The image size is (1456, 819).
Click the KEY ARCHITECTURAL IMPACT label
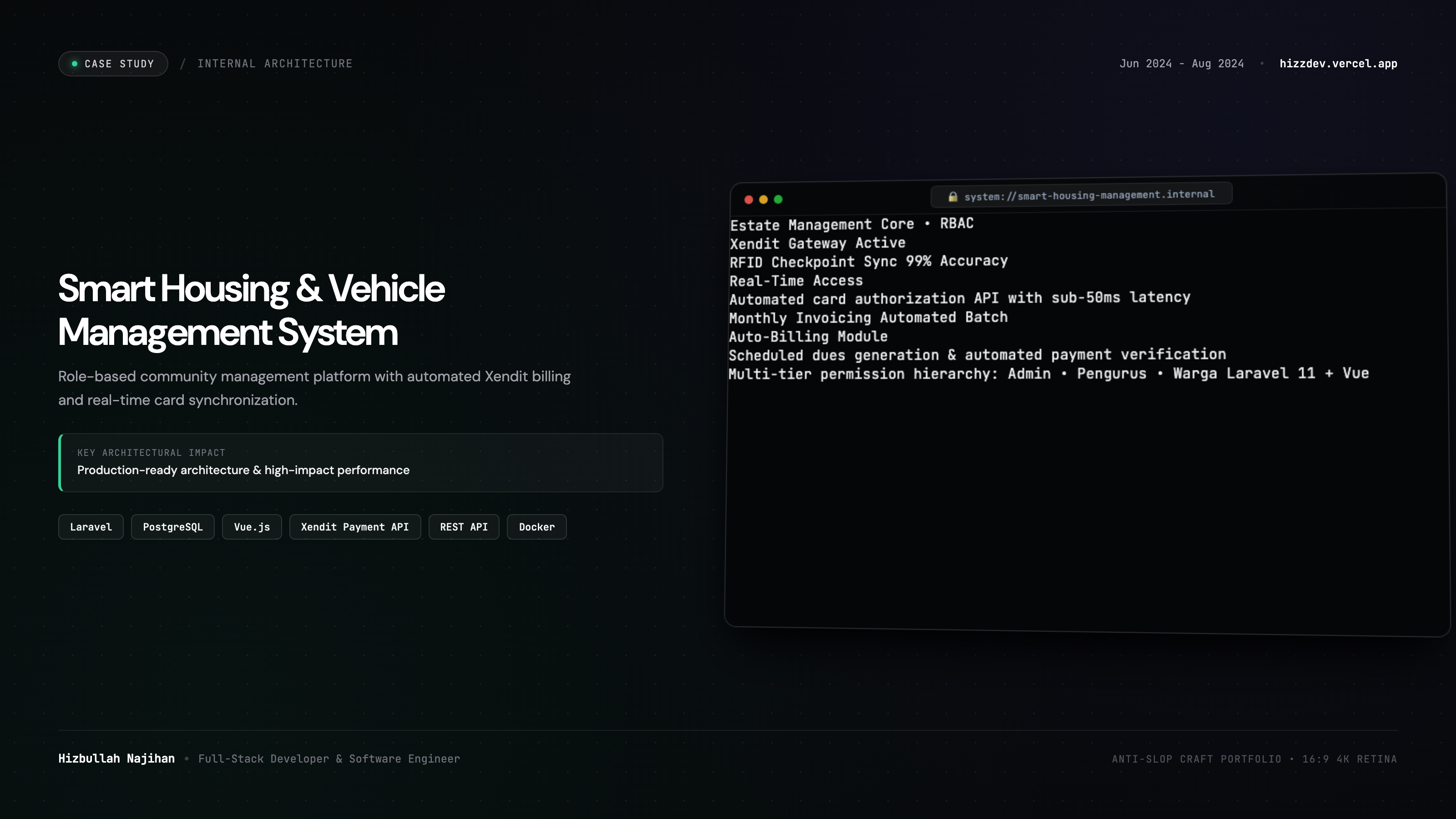pyautogui.click(x=151, y=453)
